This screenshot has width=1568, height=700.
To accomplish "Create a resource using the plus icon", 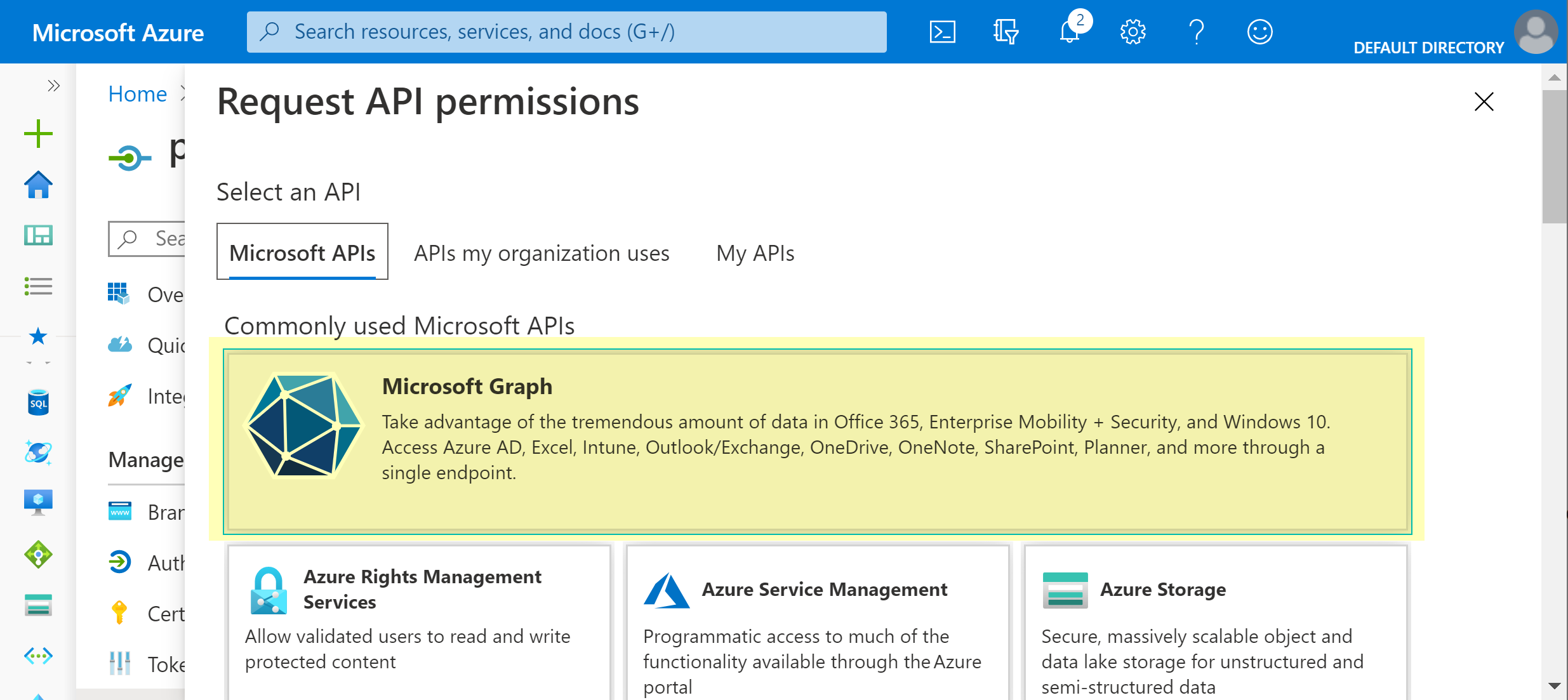I will (x=38, y=133).
